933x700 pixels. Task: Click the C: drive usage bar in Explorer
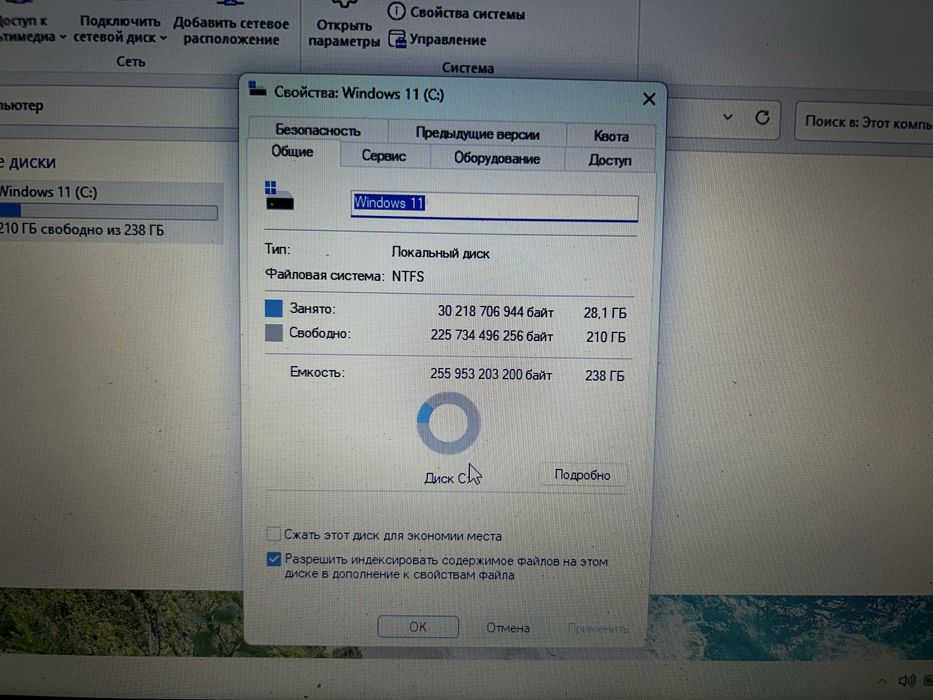point(108,211)
